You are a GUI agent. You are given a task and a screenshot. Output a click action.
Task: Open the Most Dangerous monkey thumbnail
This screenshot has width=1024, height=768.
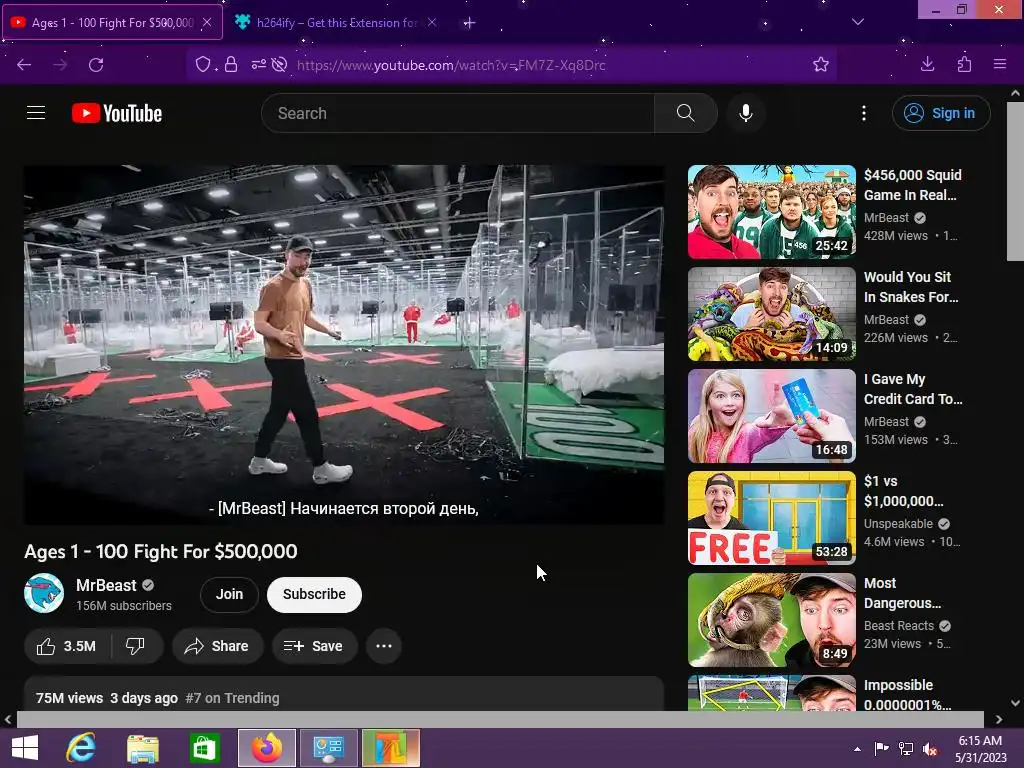[771, 620]
